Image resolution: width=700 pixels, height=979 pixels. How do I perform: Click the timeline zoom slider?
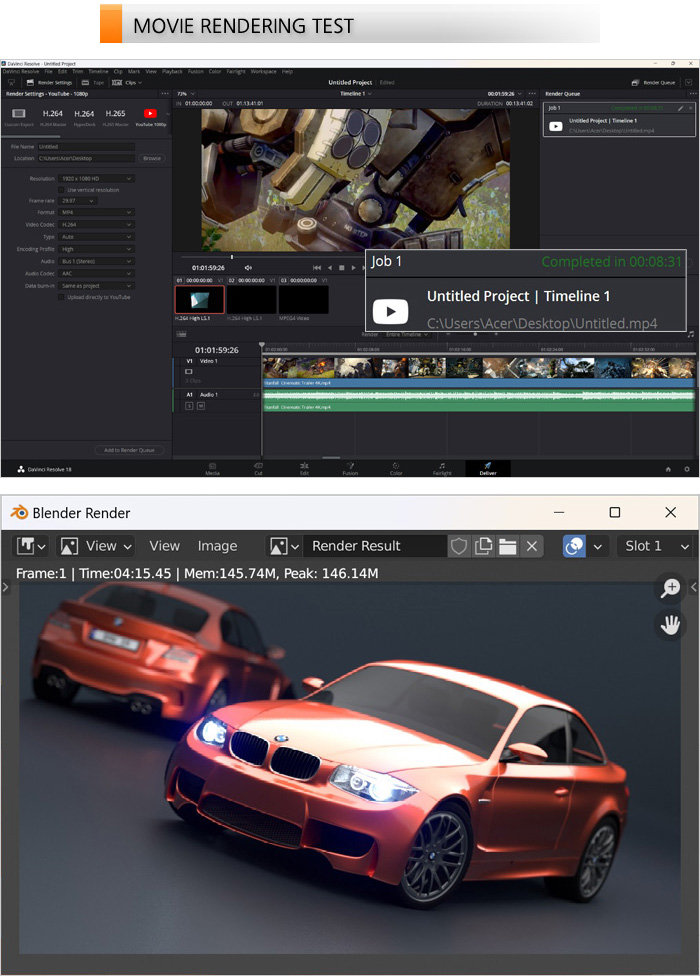(x=475, y=335)
